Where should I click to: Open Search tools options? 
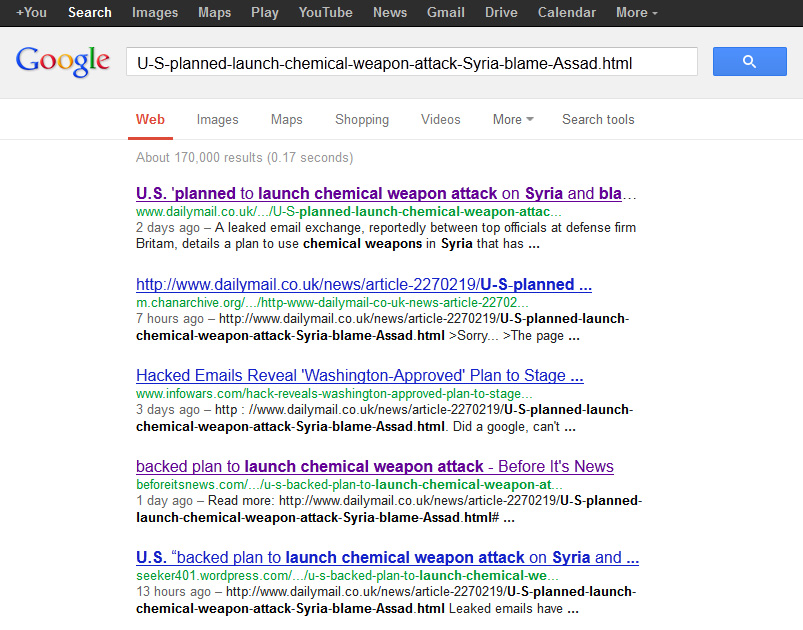coord(598,119)
